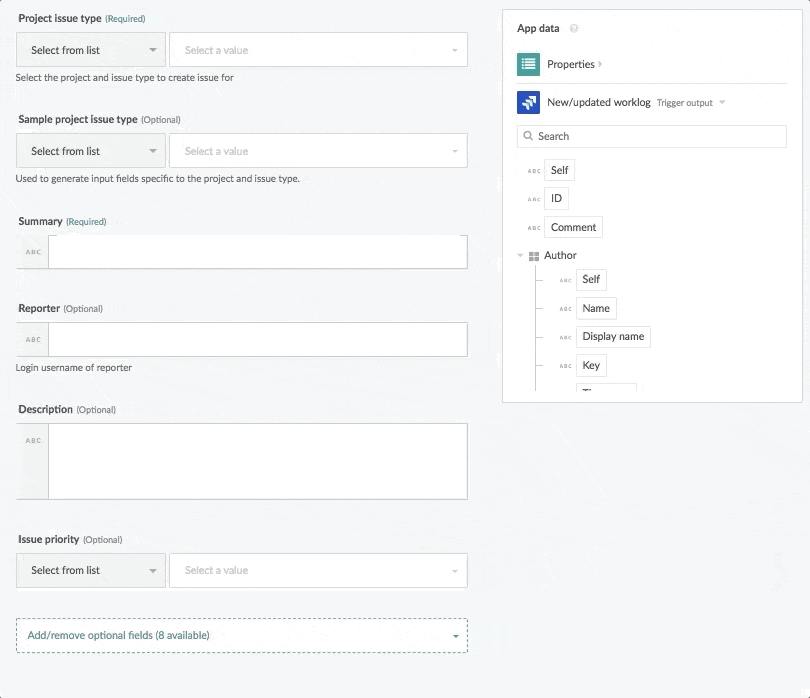Viewport: 810px width, 698px height.
Task: Open the Project issue type selection list
Action: (90, 49)
